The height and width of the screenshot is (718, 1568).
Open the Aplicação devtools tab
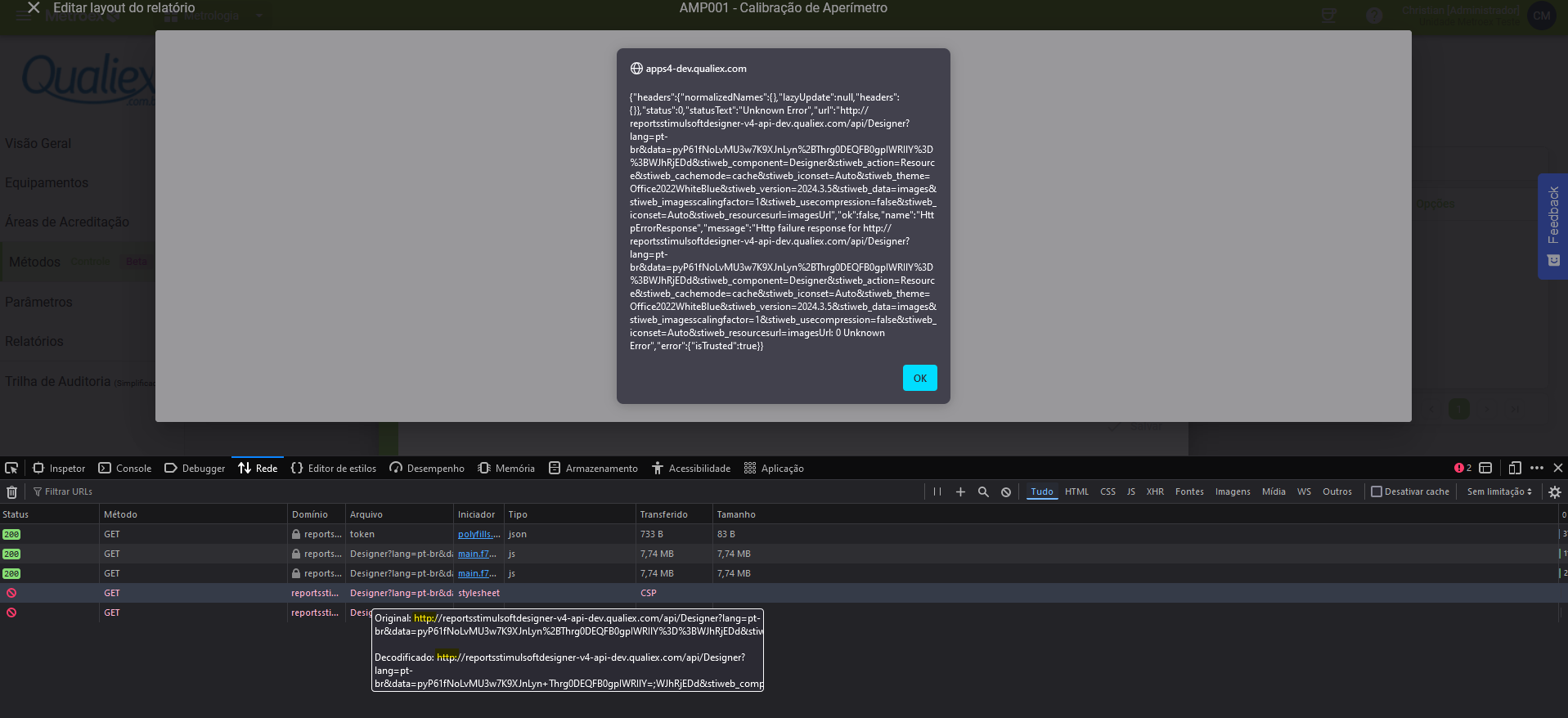pos(774,469)
